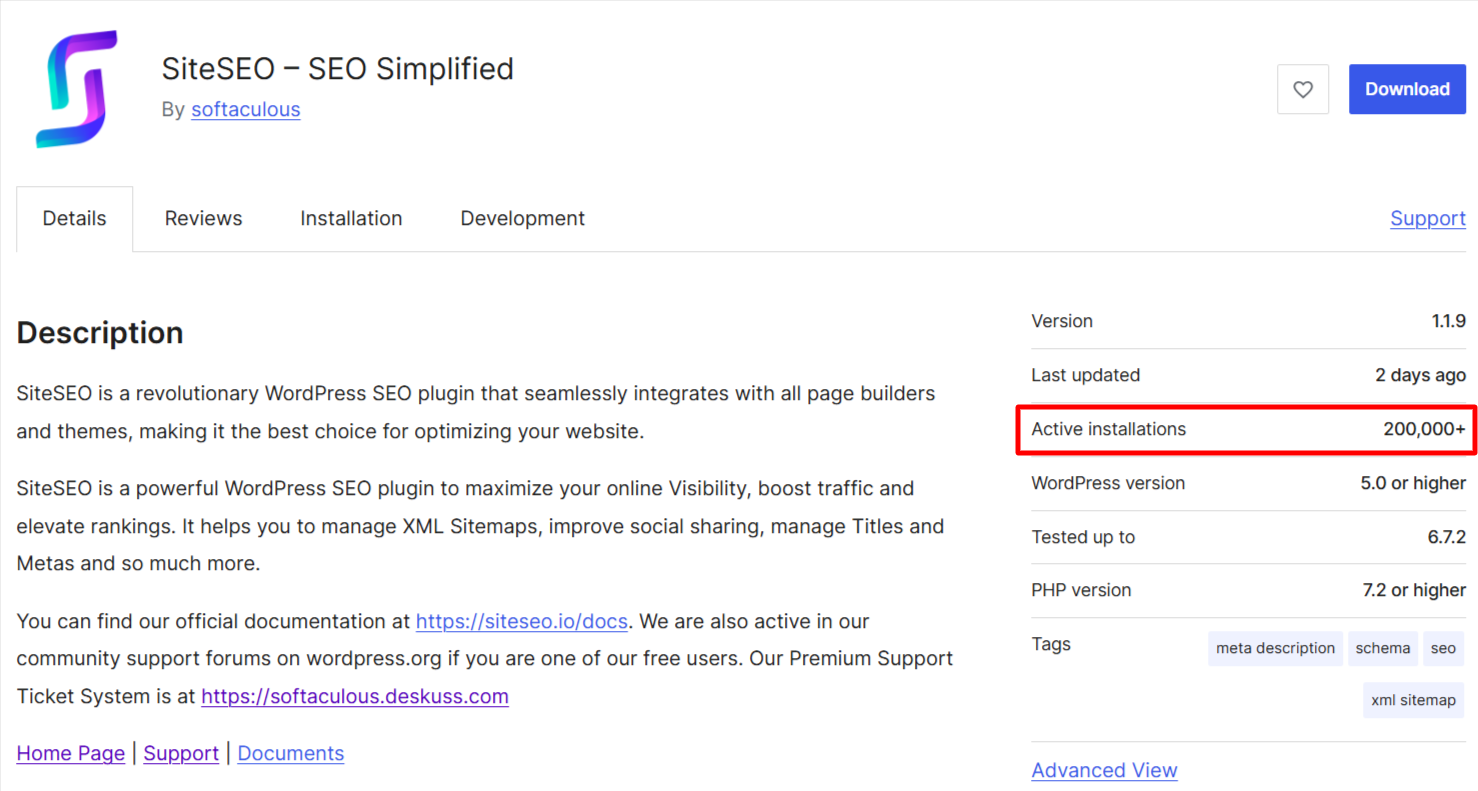Select the xml sitemap tag

pyautogui.click(x=1413, y=700)
